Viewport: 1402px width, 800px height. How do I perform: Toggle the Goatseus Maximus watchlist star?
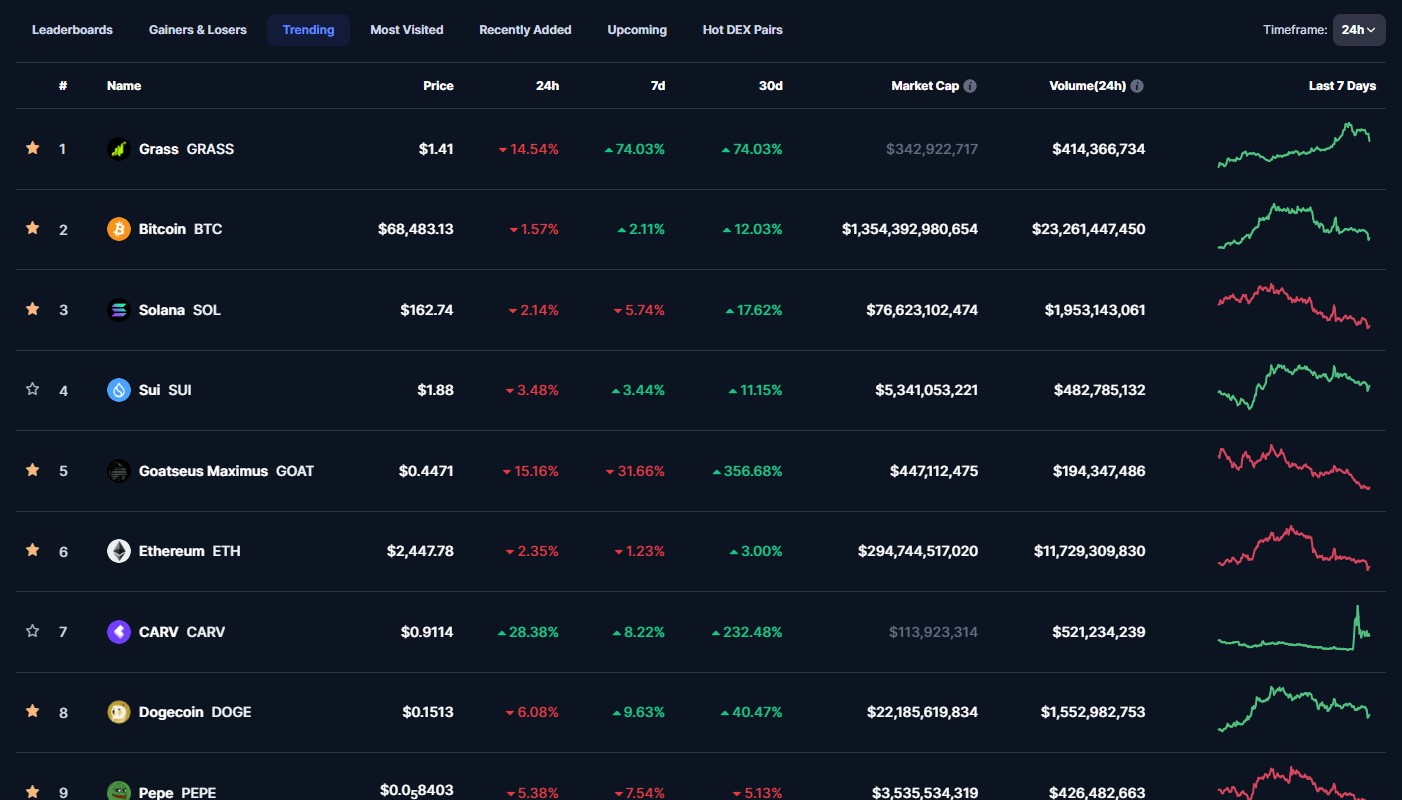pyautogui.click(x=32, y=470)
